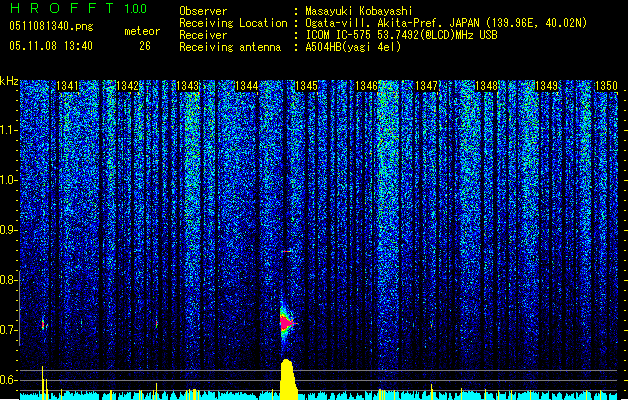Click the 0.8 kHz axis tick label
629x400 pixels.
tap(8, 280)
